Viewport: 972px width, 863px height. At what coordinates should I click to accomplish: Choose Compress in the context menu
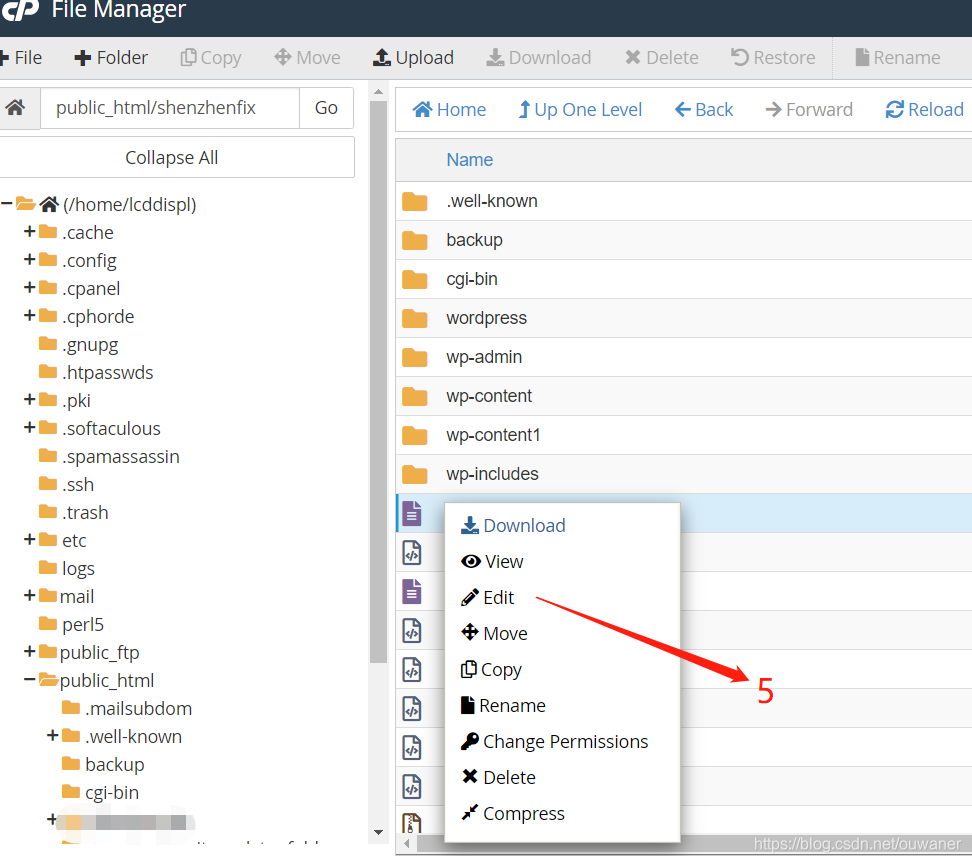pos(513,813)
